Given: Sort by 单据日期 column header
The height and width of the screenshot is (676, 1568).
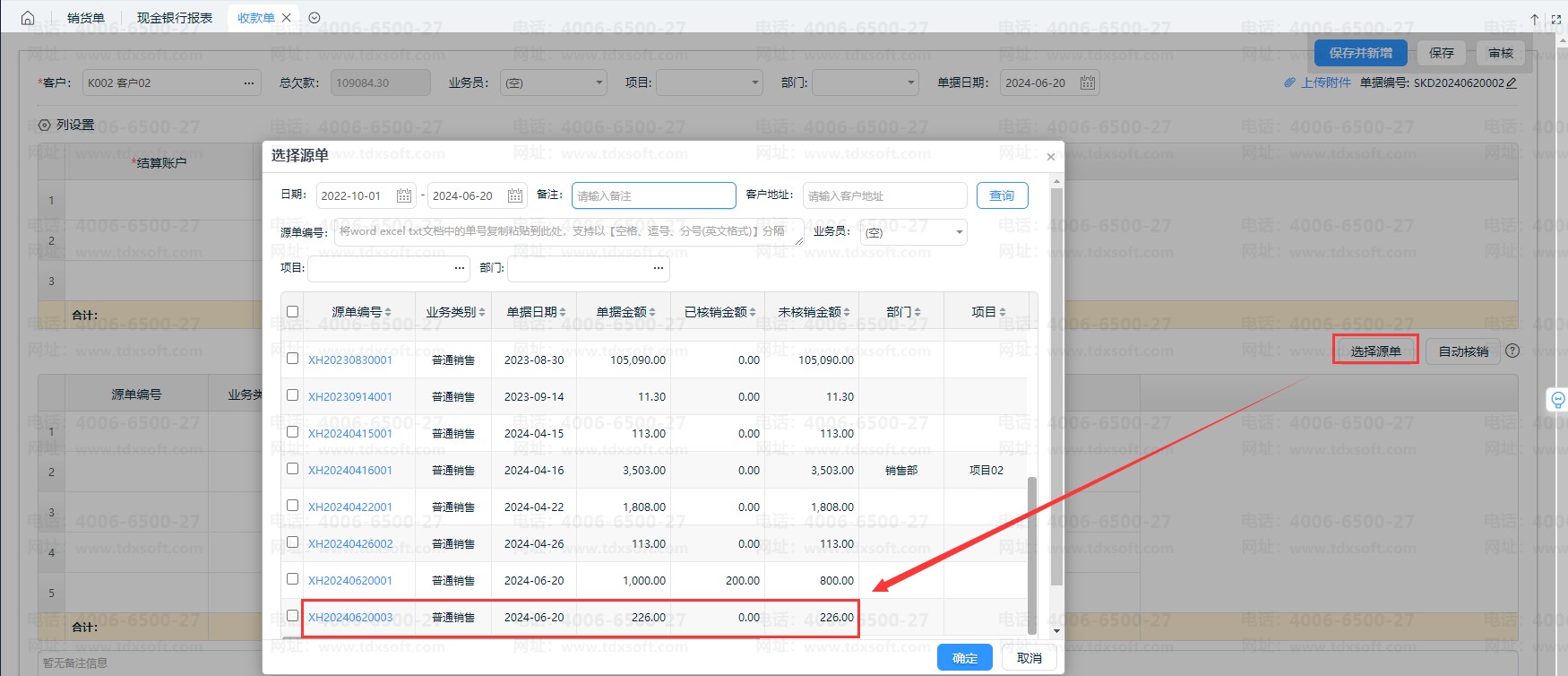Looking at the screenshot, I should click(535, 312).
